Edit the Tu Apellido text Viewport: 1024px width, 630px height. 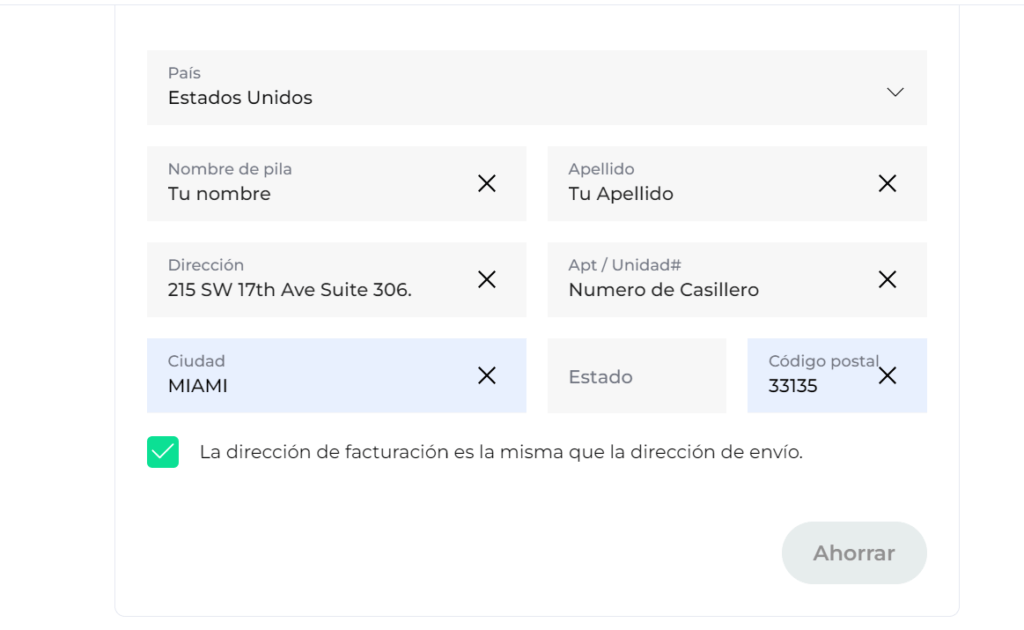[620, 194]
